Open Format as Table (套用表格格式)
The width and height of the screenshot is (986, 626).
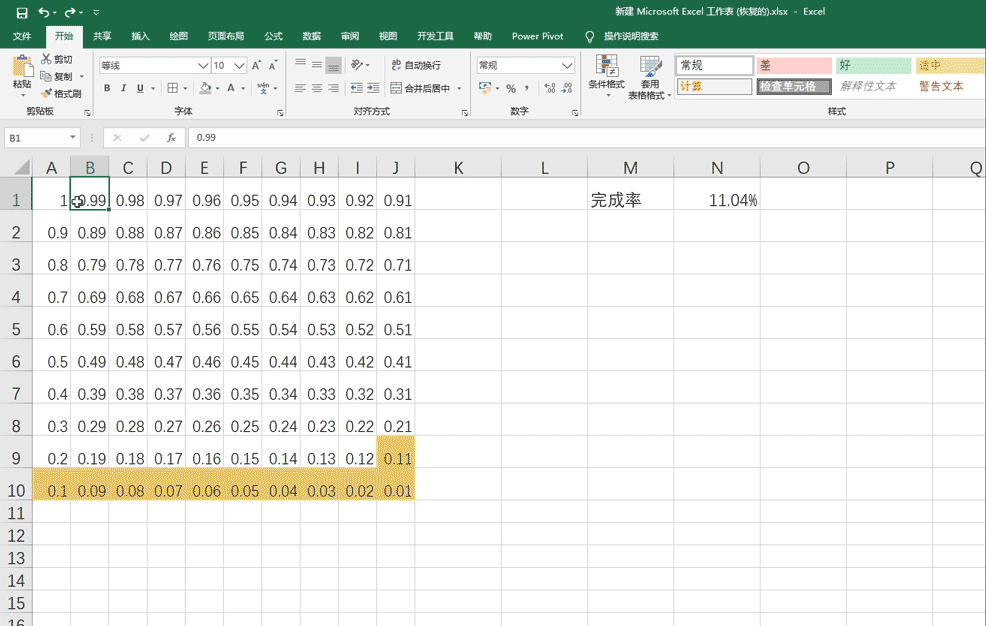(x=650, y=77)
